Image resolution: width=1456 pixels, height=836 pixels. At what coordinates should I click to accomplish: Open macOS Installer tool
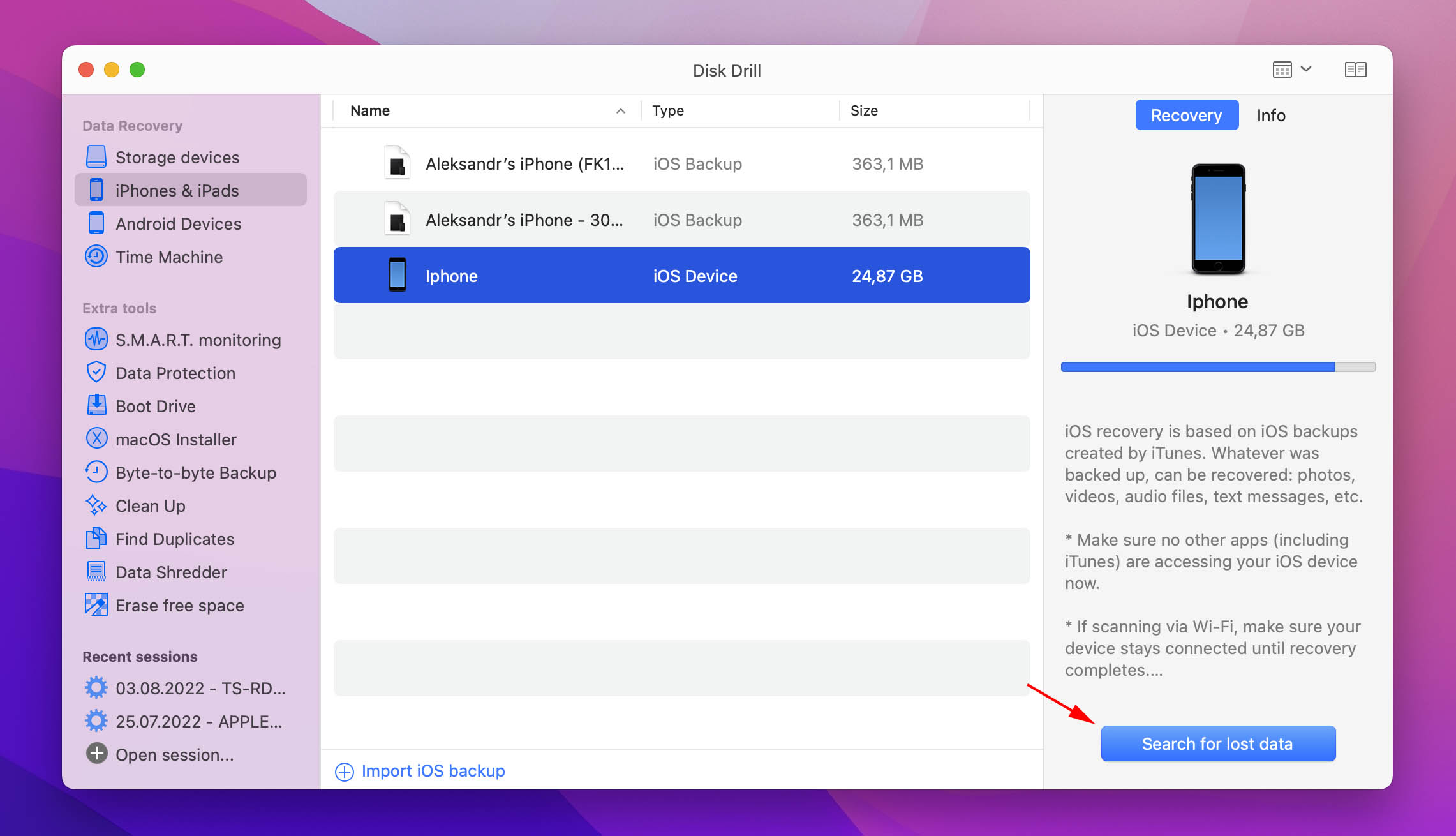(191, 439)
